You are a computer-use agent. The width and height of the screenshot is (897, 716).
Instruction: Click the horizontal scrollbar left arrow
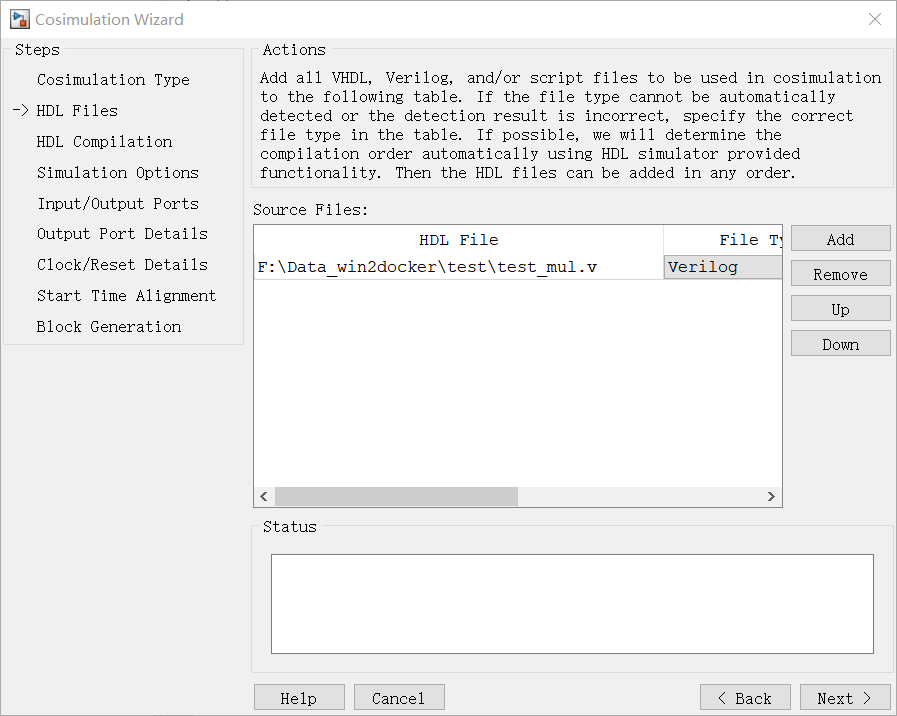[x=264, y=496]
